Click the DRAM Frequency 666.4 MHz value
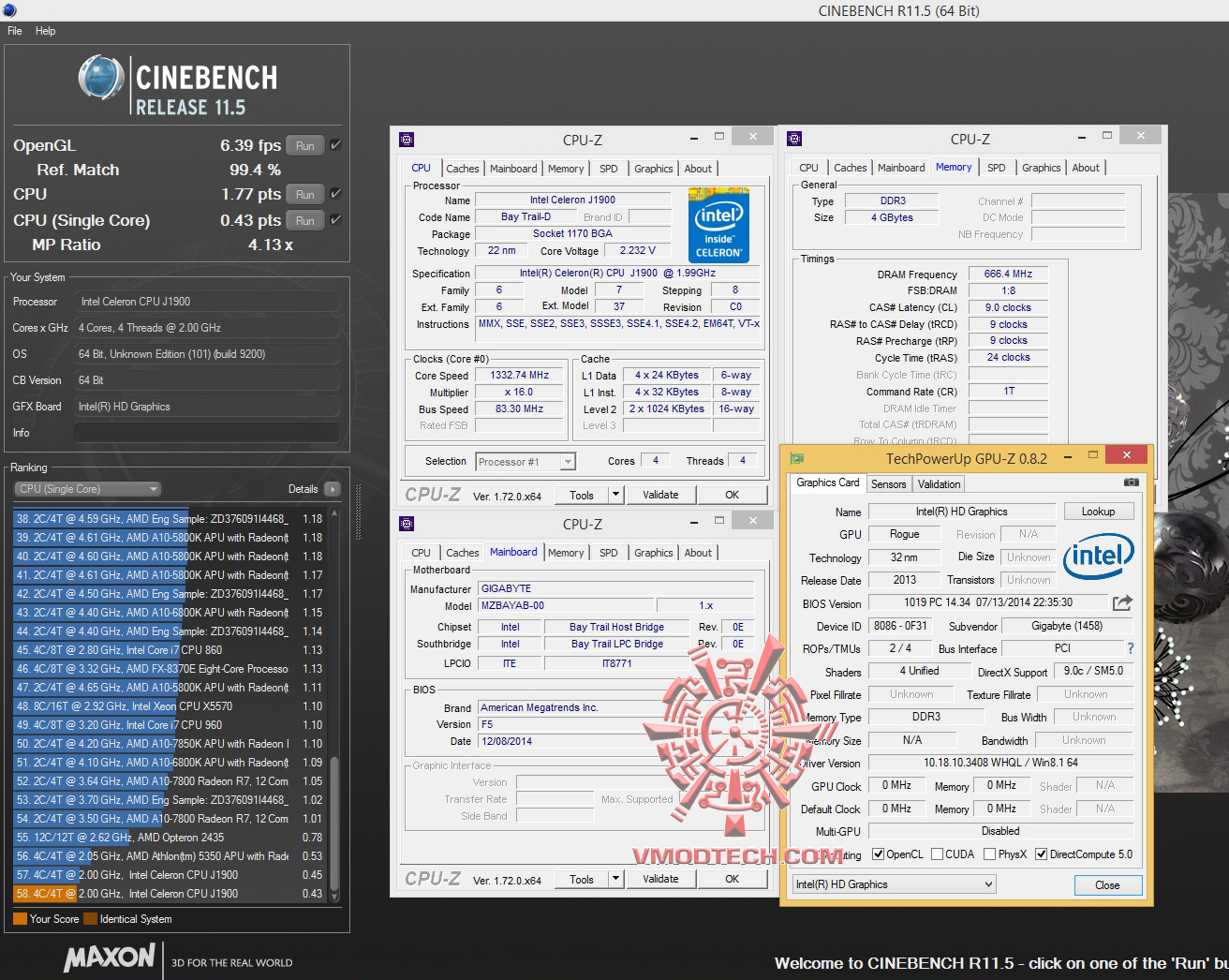 click(1008, 275)
